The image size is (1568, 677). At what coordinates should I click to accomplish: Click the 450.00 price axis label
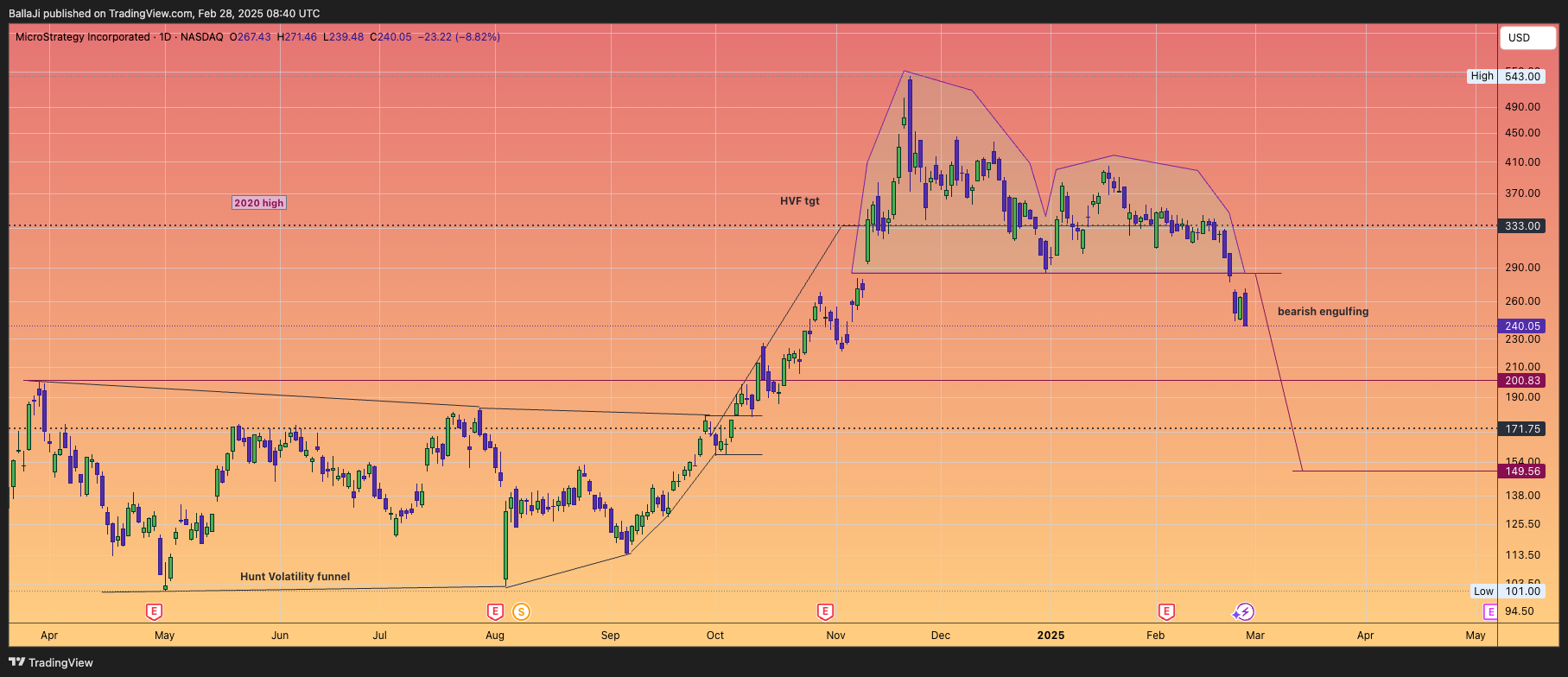(x=1522, y=133)
